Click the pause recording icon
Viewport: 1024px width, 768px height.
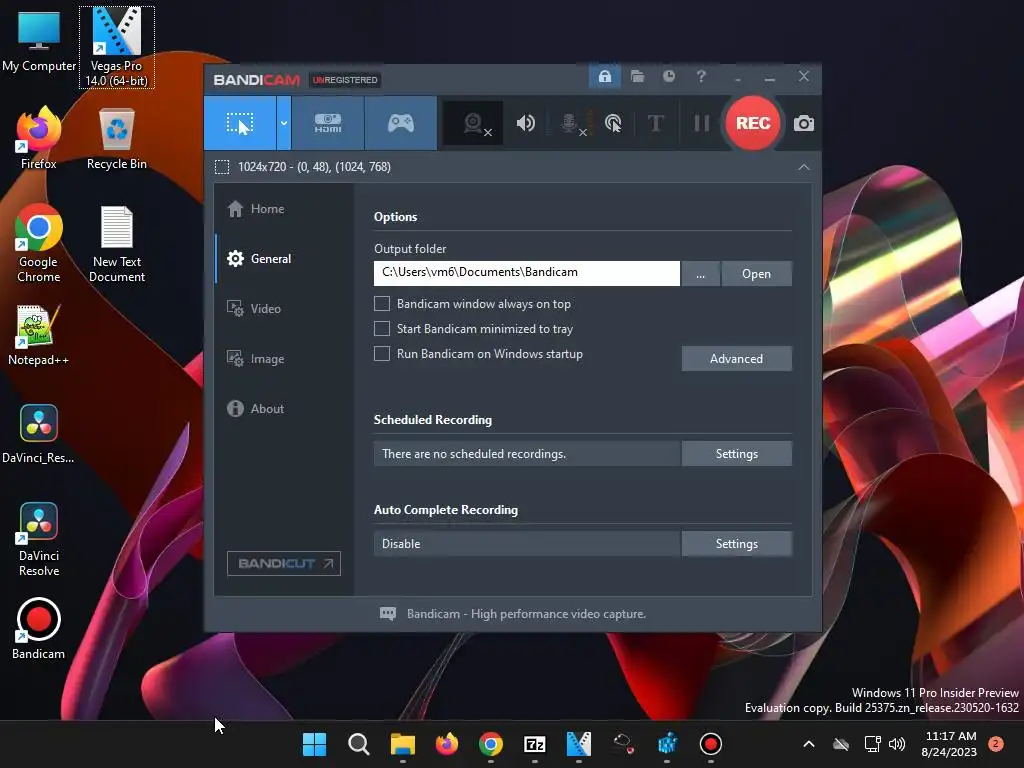pyautogui.click(x=701, y=123)
